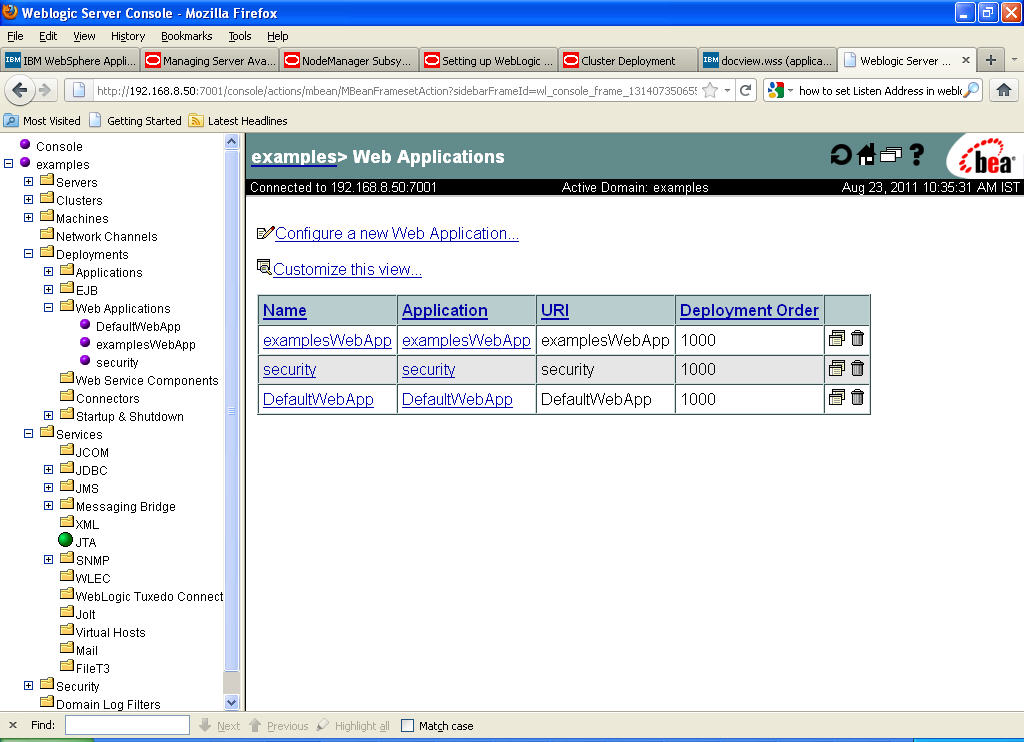Viewport: 1024px width, 742px height.
Task: Click the pencil icon beside Configure link
Action: [265, 233]
